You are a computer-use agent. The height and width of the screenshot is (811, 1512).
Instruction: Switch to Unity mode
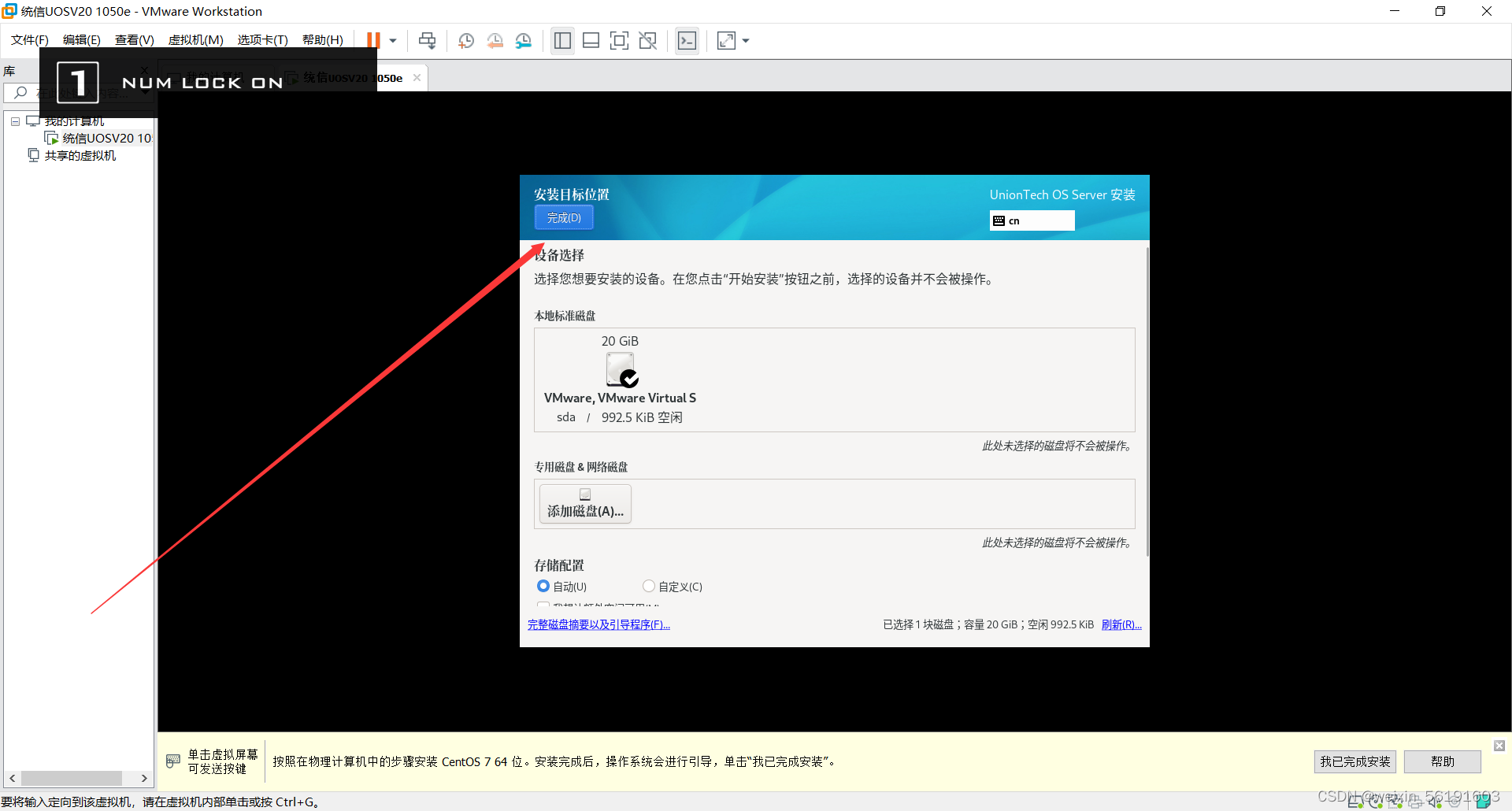click(x=647, y=40)
